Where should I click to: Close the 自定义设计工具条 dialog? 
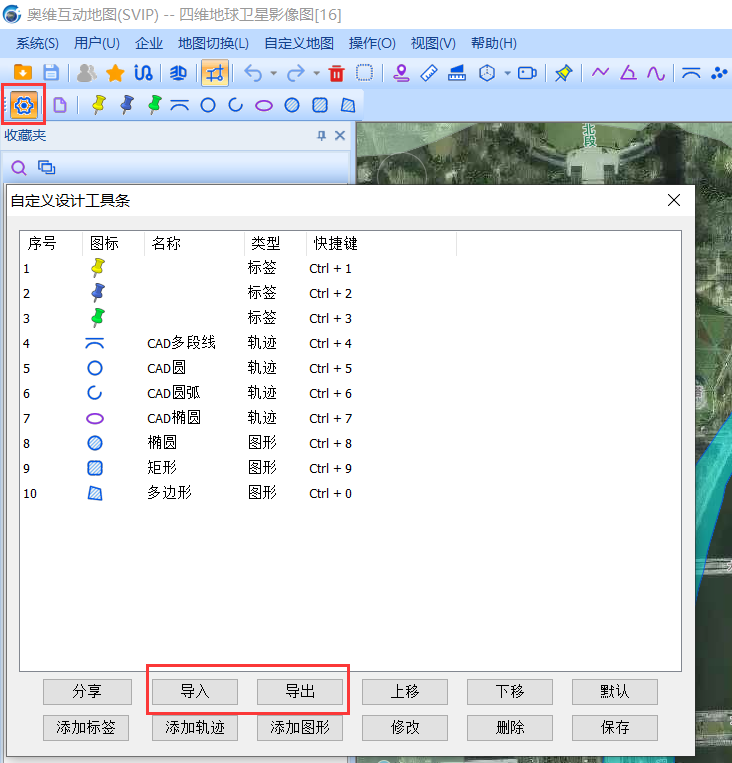coord(674,200)
